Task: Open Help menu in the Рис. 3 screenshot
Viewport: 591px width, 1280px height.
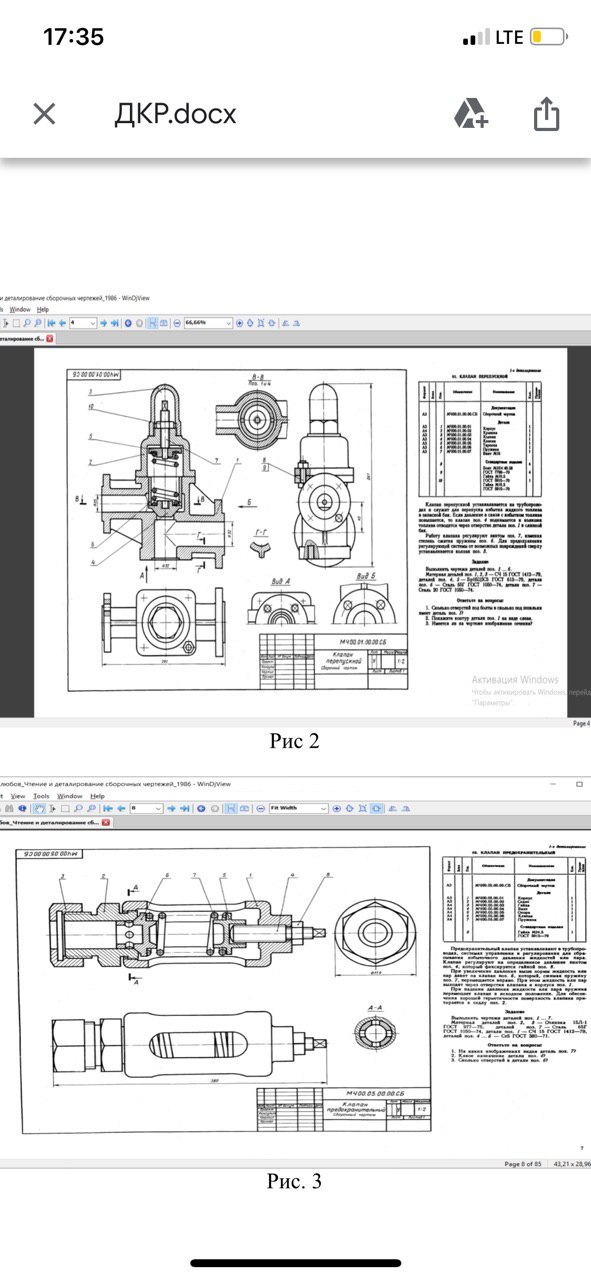Action: point(97,796)
